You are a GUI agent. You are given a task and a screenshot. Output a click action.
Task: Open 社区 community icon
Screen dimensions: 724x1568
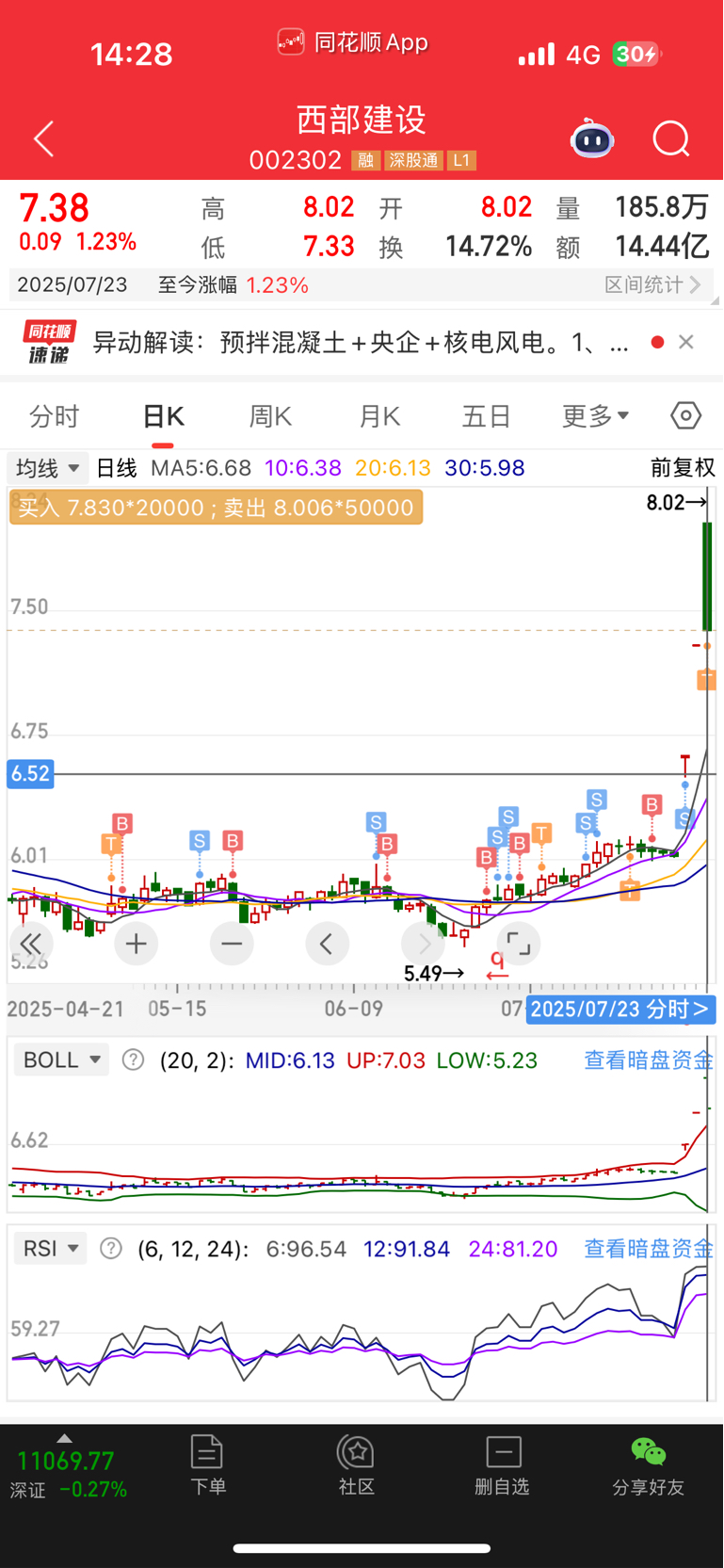(x=357, y=1465)
